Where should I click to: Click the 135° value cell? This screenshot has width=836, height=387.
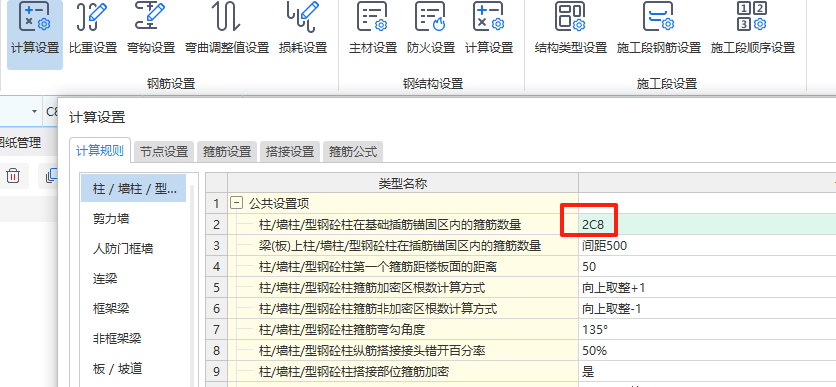coord(707,330)
